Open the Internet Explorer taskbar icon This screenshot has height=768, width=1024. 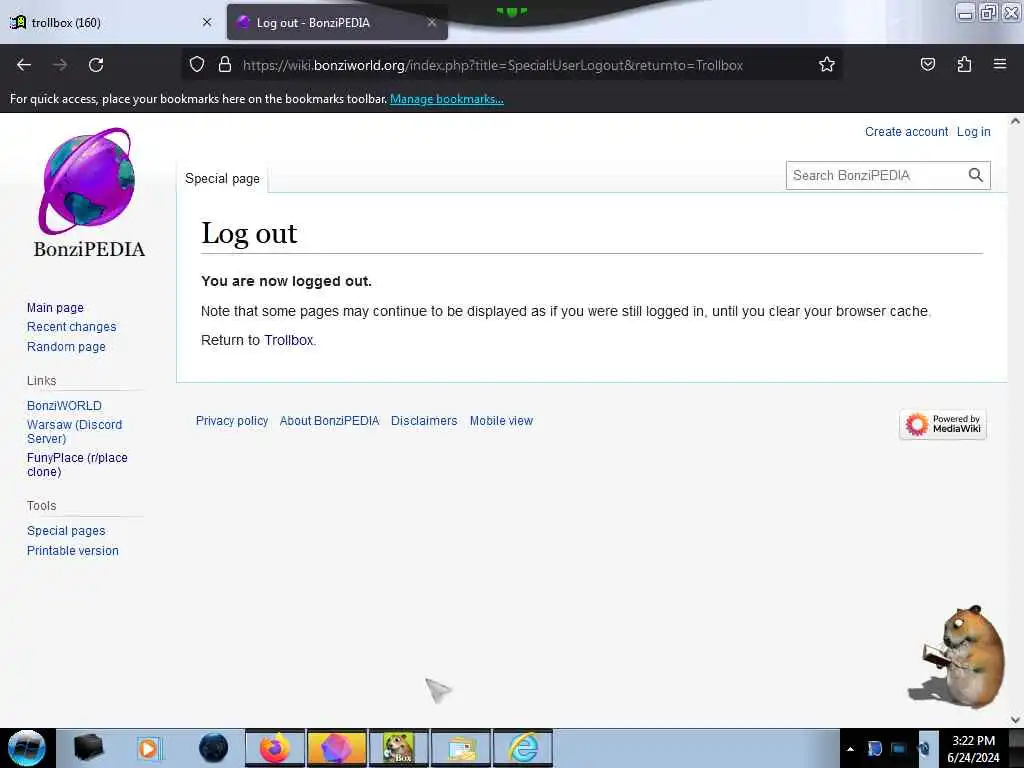[523, 748]
